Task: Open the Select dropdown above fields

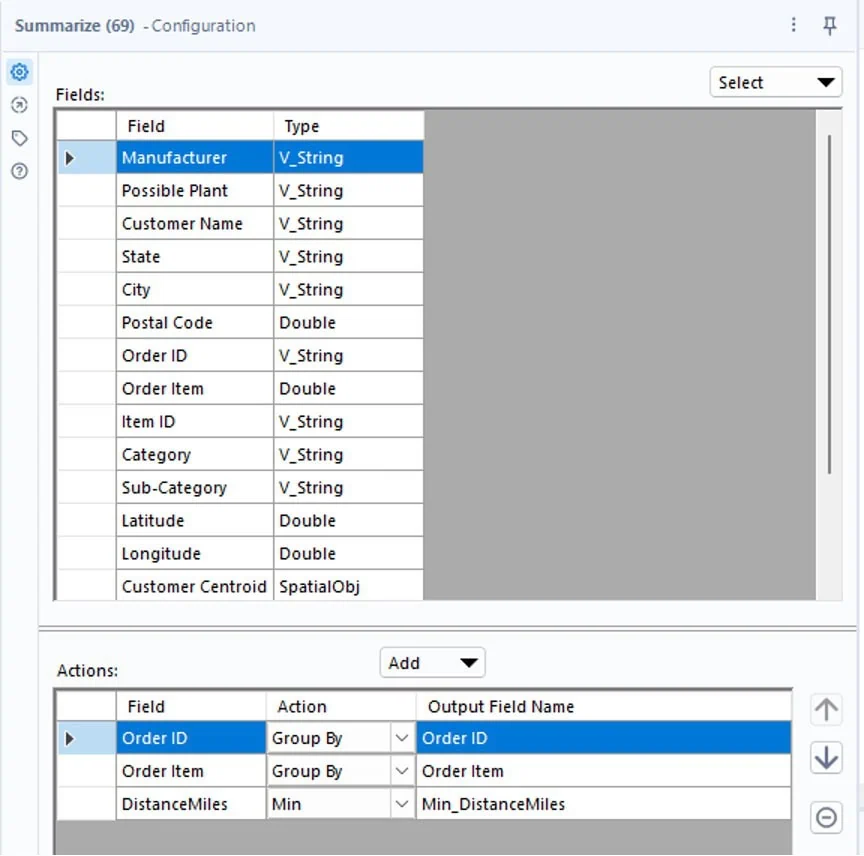Action: pos(776,83)
